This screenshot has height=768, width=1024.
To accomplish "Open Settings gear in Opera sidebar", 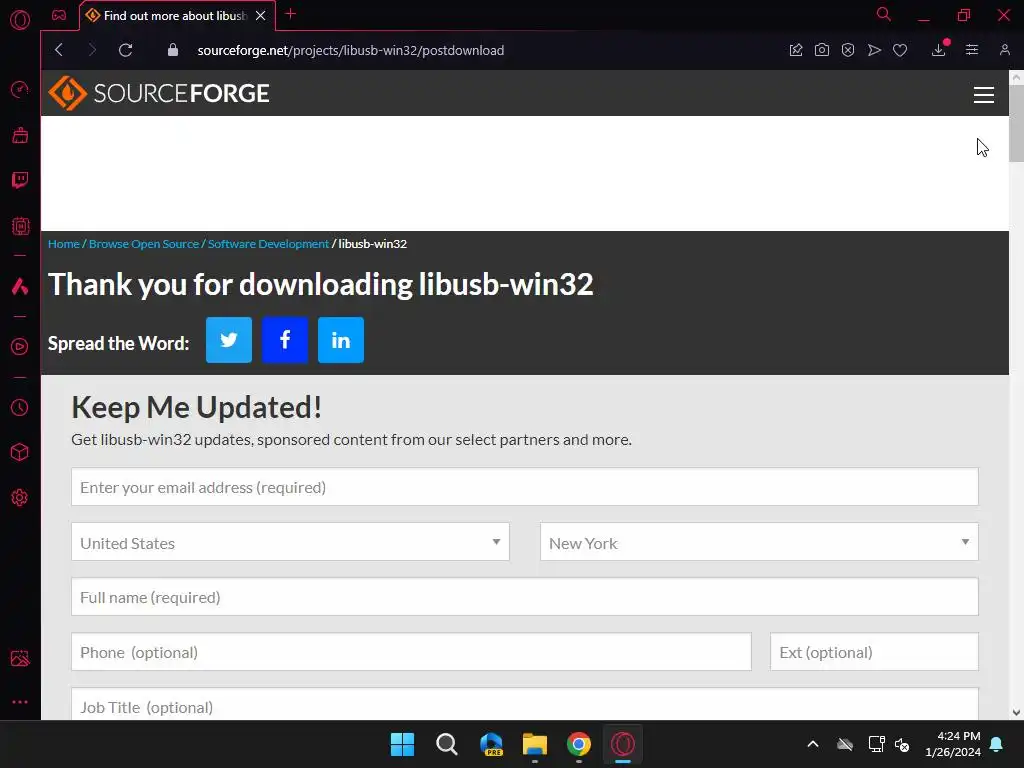I will [20, 498].
